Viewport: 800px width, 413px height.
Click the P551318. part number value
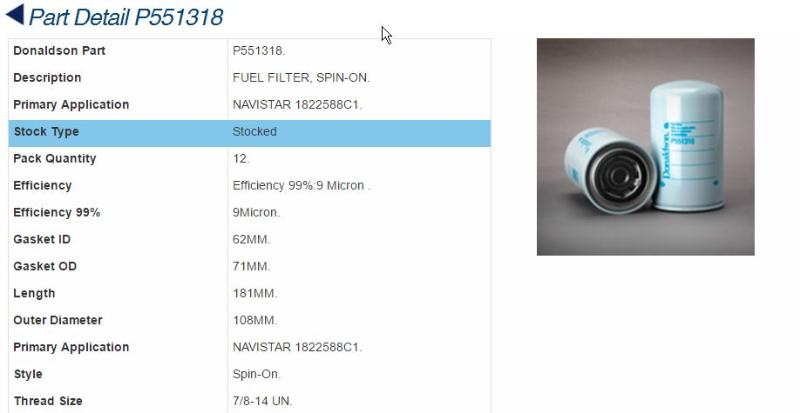coord(259,51)
